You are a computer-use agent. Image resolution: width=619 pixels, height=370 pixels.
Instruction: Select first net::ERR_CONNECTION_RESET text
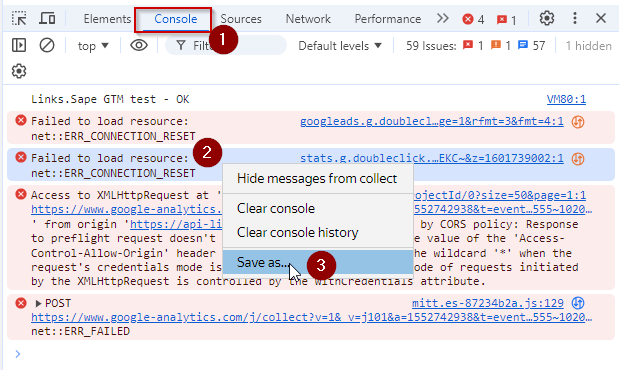[113, 136]
